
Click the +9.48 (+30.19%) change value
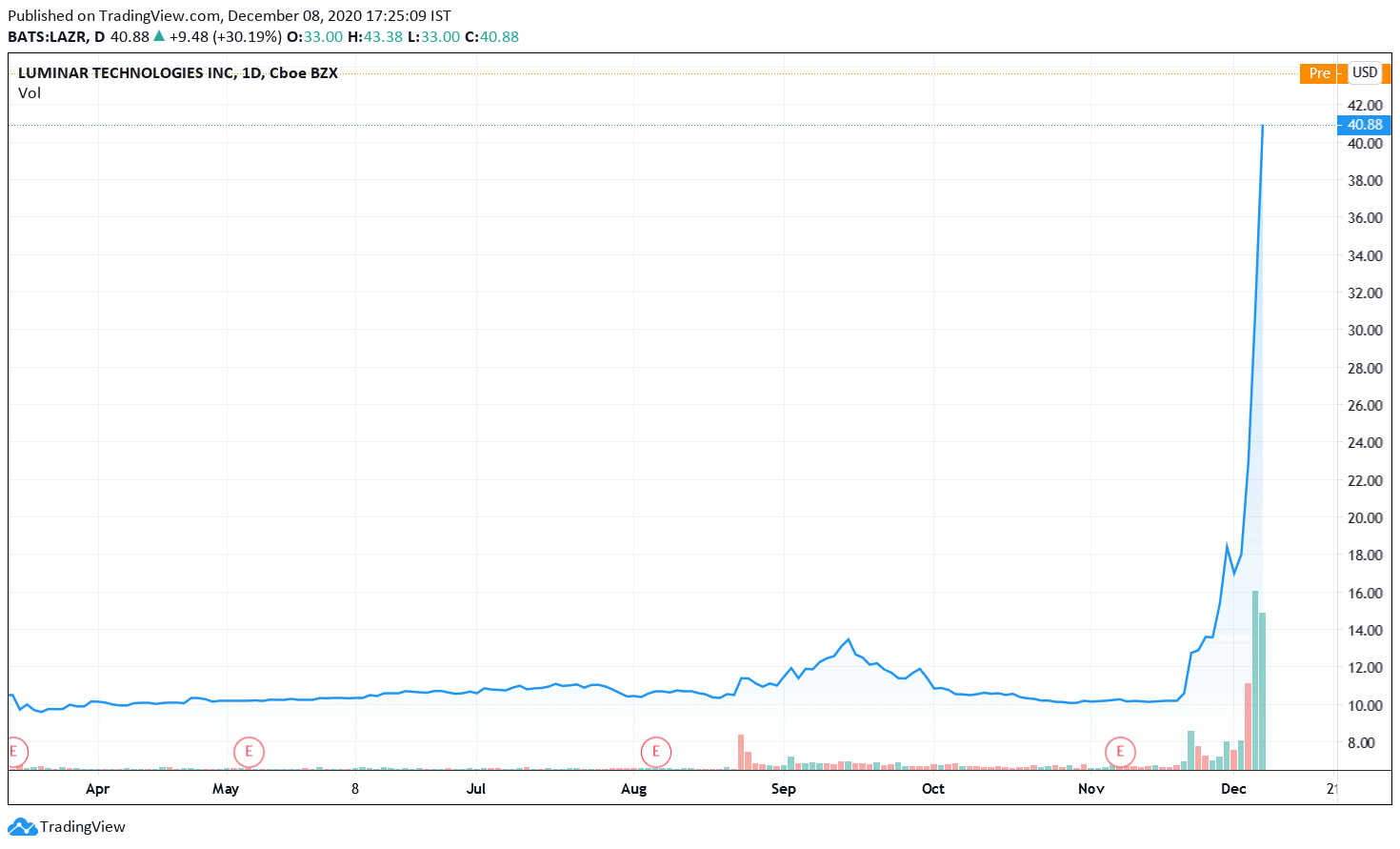pos(226,37)
